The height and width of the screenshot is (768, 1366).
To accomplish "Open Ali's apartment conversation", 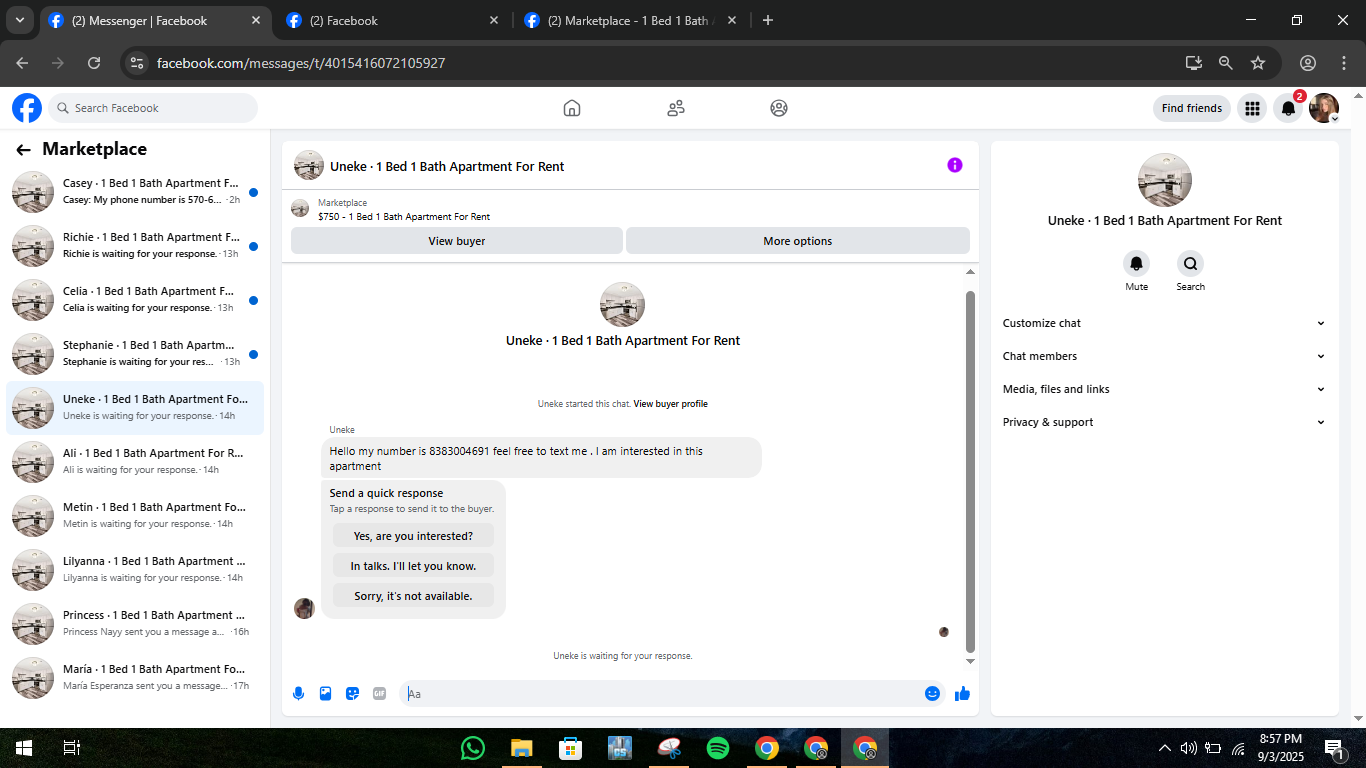I will [135, 462].
